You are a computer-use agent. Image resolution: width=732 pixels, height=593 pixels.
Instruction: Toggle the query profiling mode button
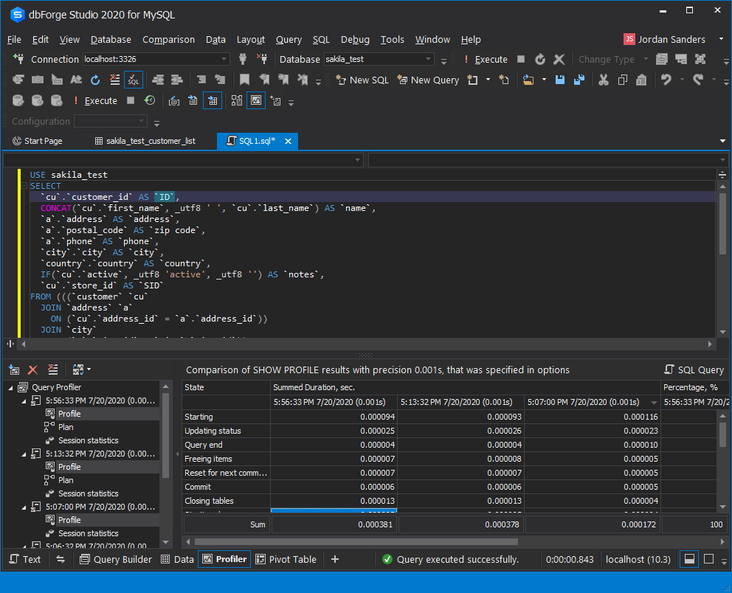point(255,101)
